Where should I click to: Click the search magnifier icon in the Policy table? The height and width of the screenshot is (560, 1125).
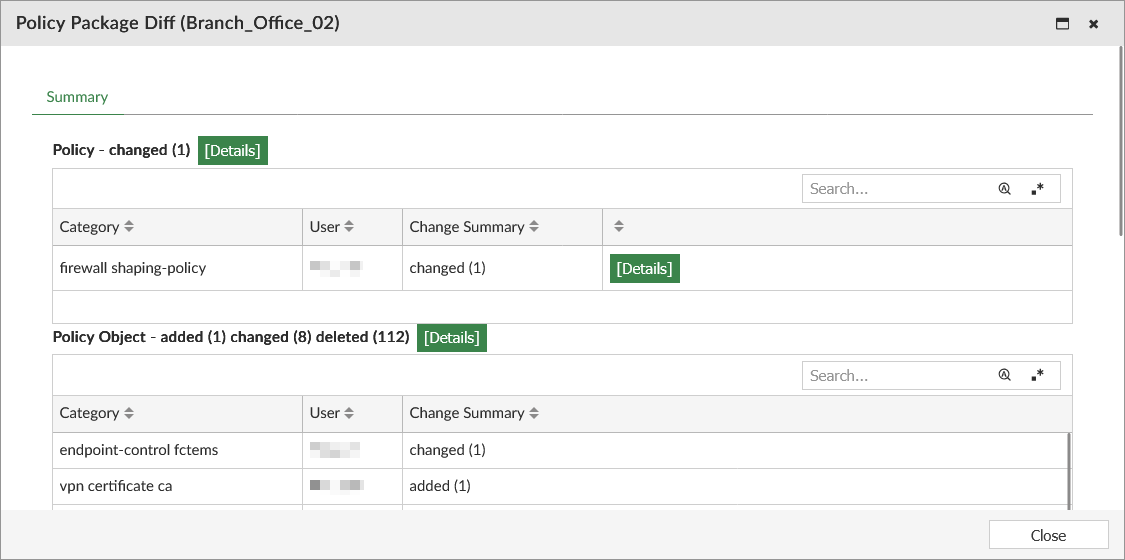click(x=1004, y=189)
